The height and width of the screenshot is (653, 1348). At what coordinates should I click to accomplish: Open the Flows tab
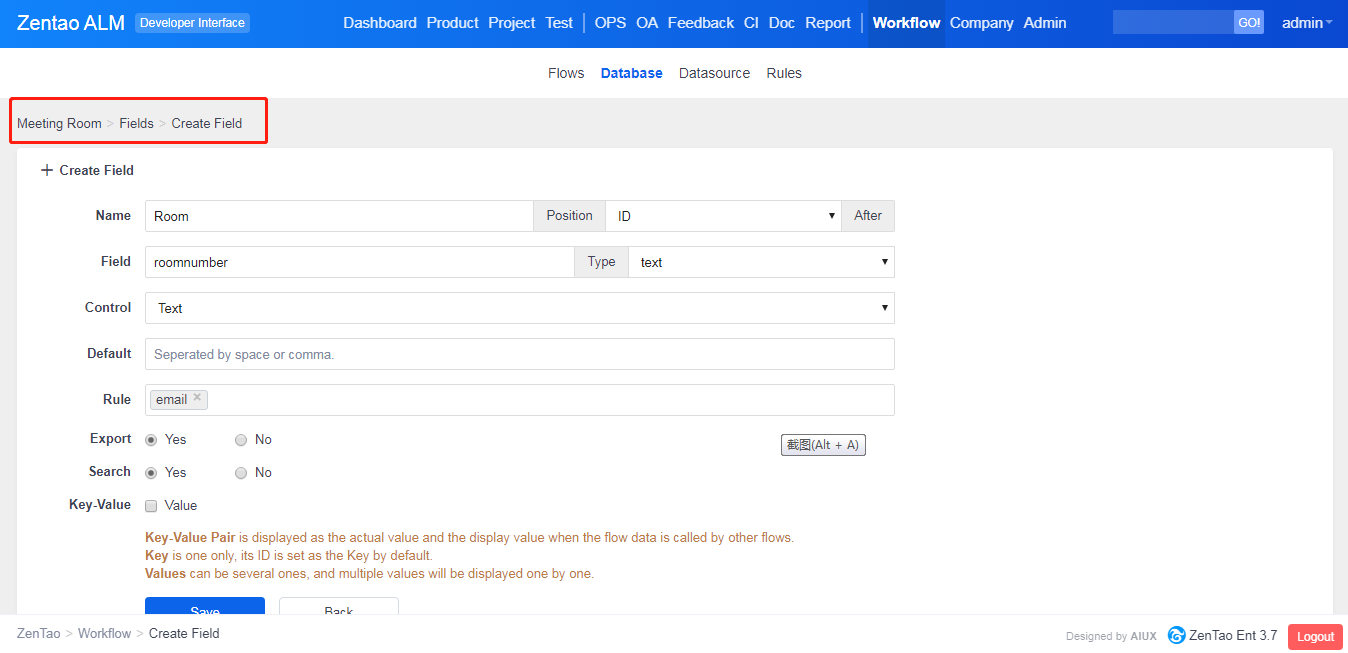566,73
